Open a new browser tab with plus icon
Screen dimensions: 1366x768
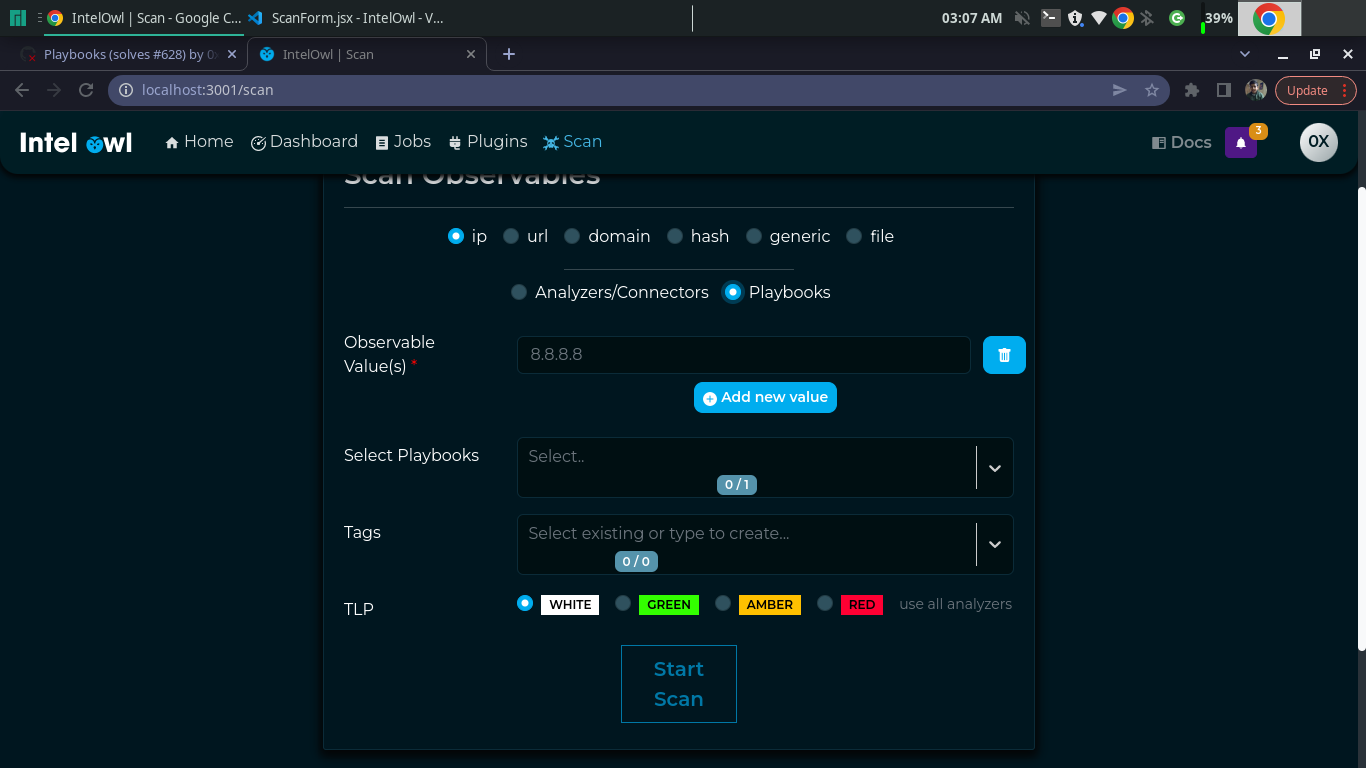pyautogui.click(x=509, y=54)
